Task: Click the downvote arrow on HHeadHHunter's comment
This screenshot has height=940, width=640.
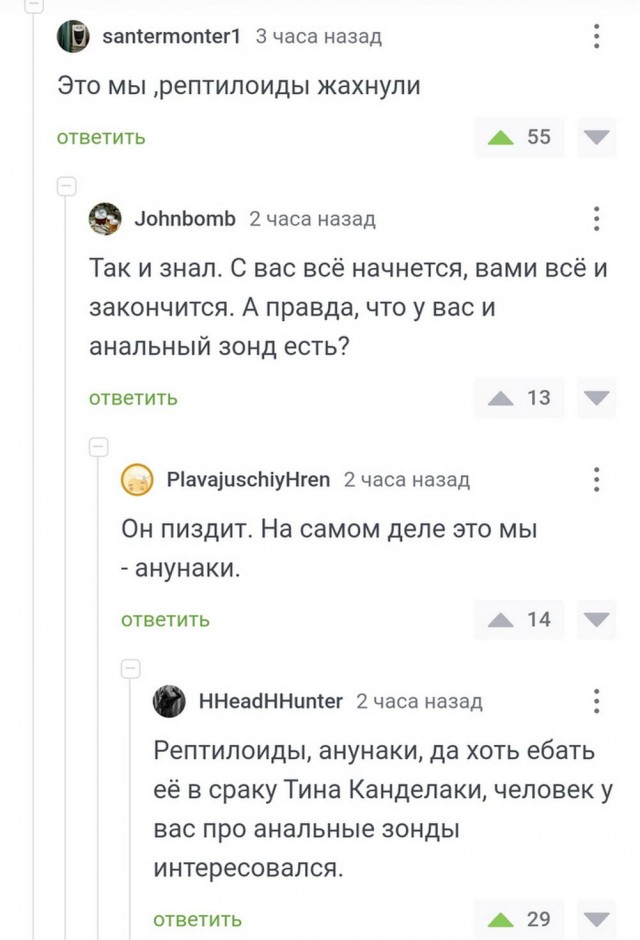Action: click(x=596, y=919)
